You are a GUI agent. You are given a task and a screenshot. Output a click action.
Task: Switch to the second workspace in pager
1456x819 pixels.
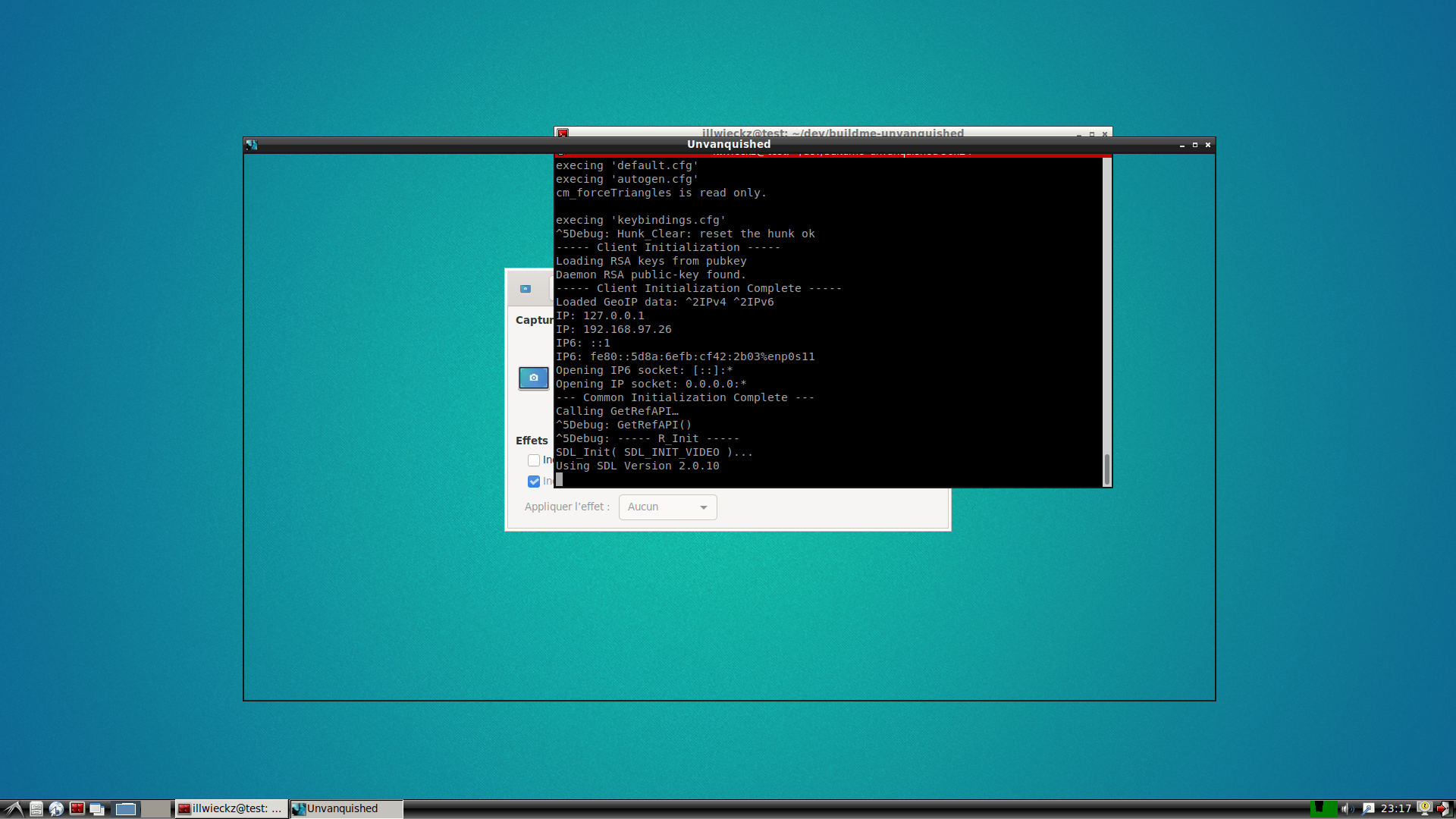click(x=155, y=808)
